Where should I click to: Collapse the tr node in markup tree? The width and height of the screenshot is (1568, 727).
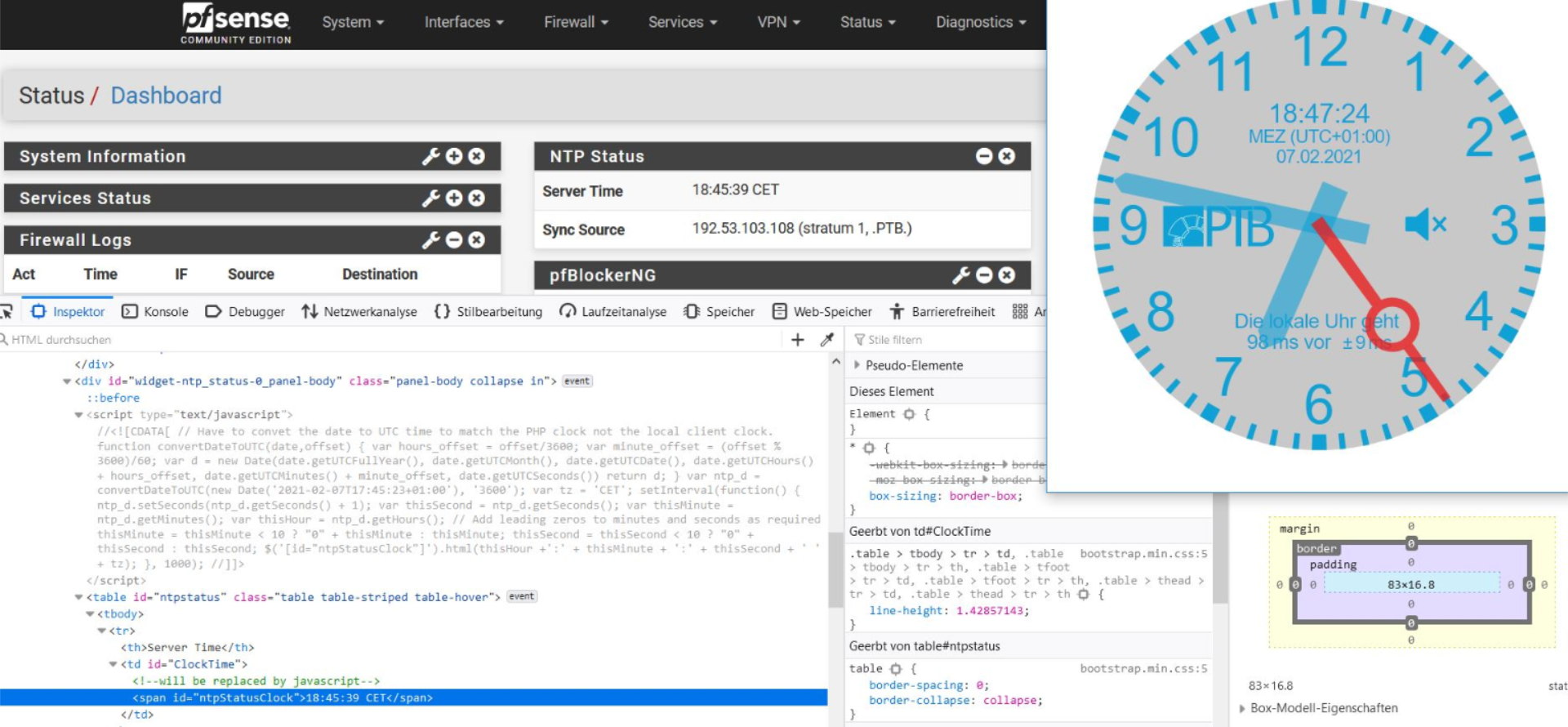click(101, 631)
